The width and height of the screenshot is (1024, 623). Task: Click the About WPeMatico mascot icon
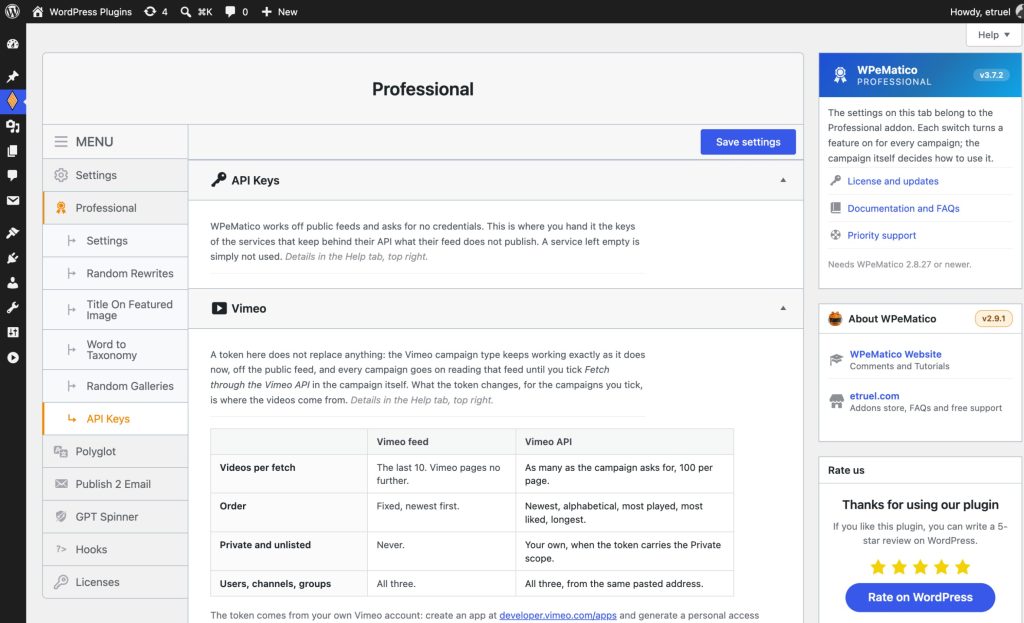click(835, 319)
